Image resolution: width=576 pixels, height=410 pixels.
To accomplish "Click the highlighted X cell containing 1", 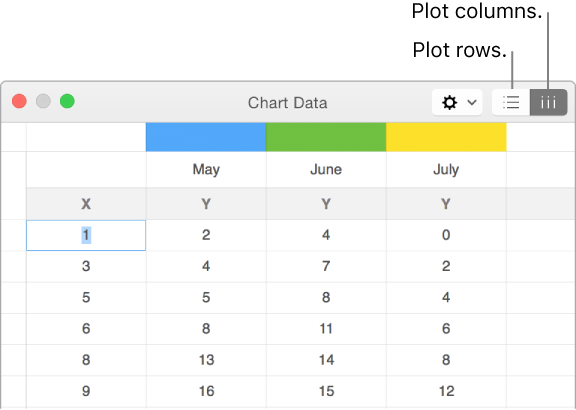I will [x=86, y=235].
